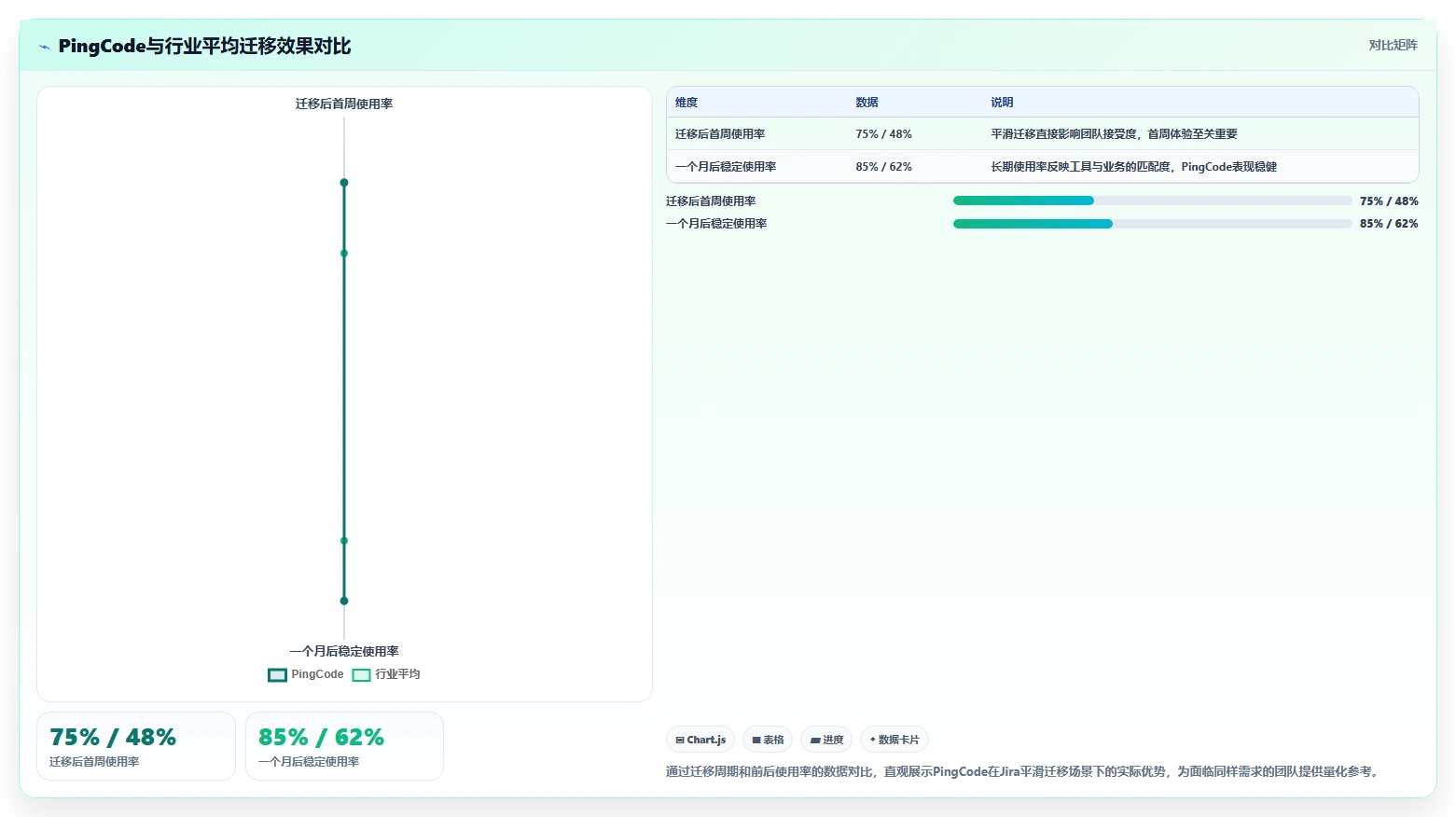Click the 85% / 62% value beside progress bar
Screen dimensions: 1456x817
coord(1389,224)
